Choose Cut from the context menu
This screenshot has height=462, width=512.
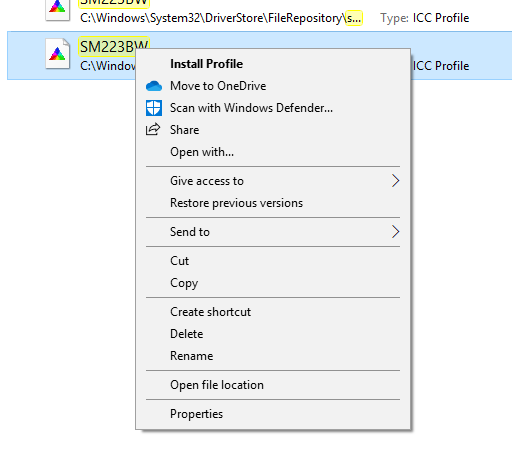pyautogui.click(x=179, y=261)
